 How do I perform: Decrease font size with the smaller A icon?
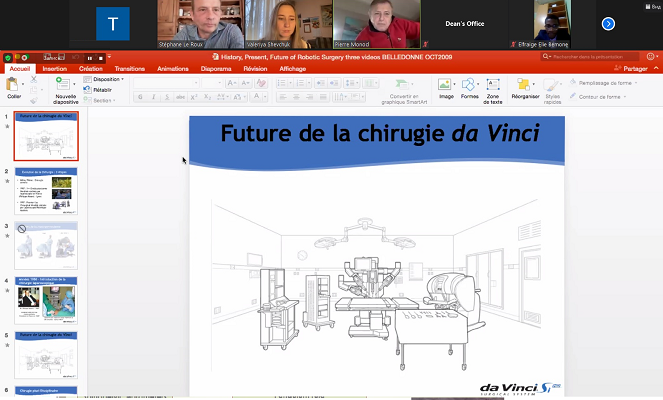coord(246,83)
